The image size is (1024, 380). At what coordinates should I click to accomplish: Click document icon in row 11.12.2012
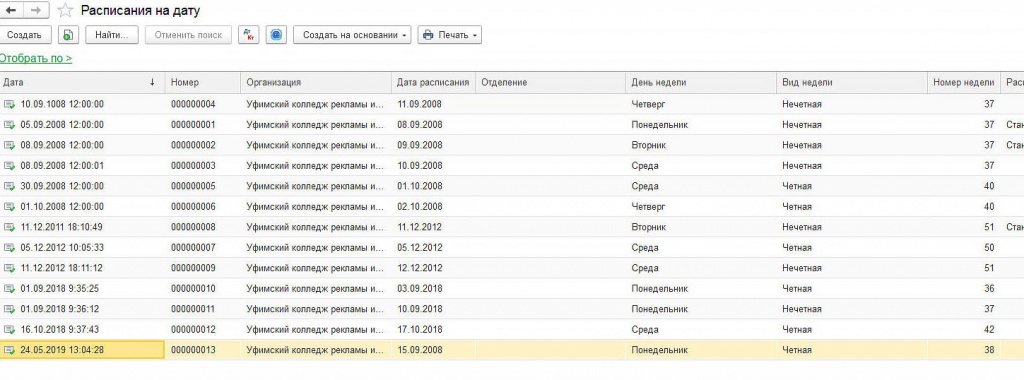pos(9,268)
